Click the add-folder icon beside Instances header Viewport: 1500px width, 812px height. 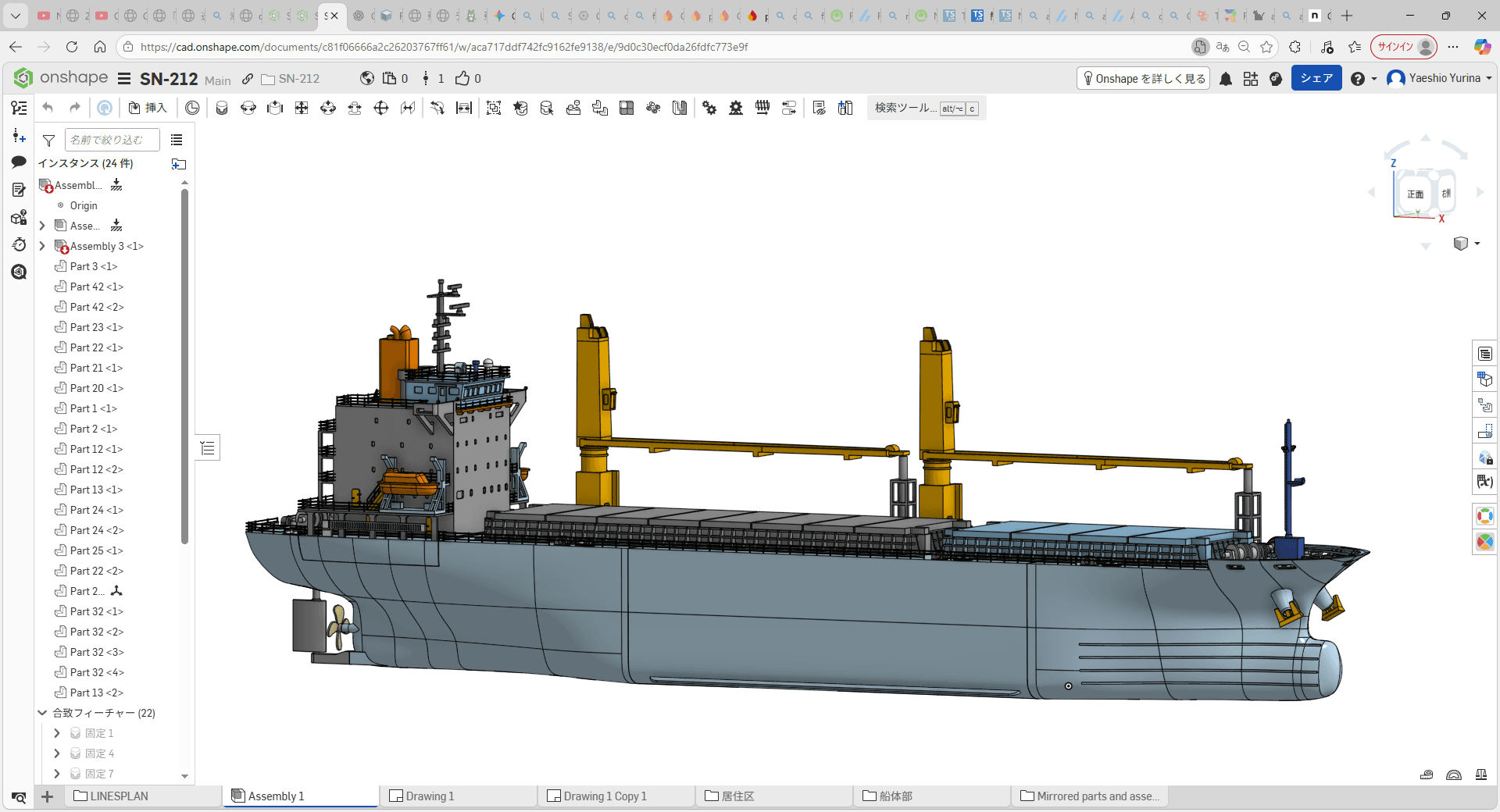(x=179, y=164)
